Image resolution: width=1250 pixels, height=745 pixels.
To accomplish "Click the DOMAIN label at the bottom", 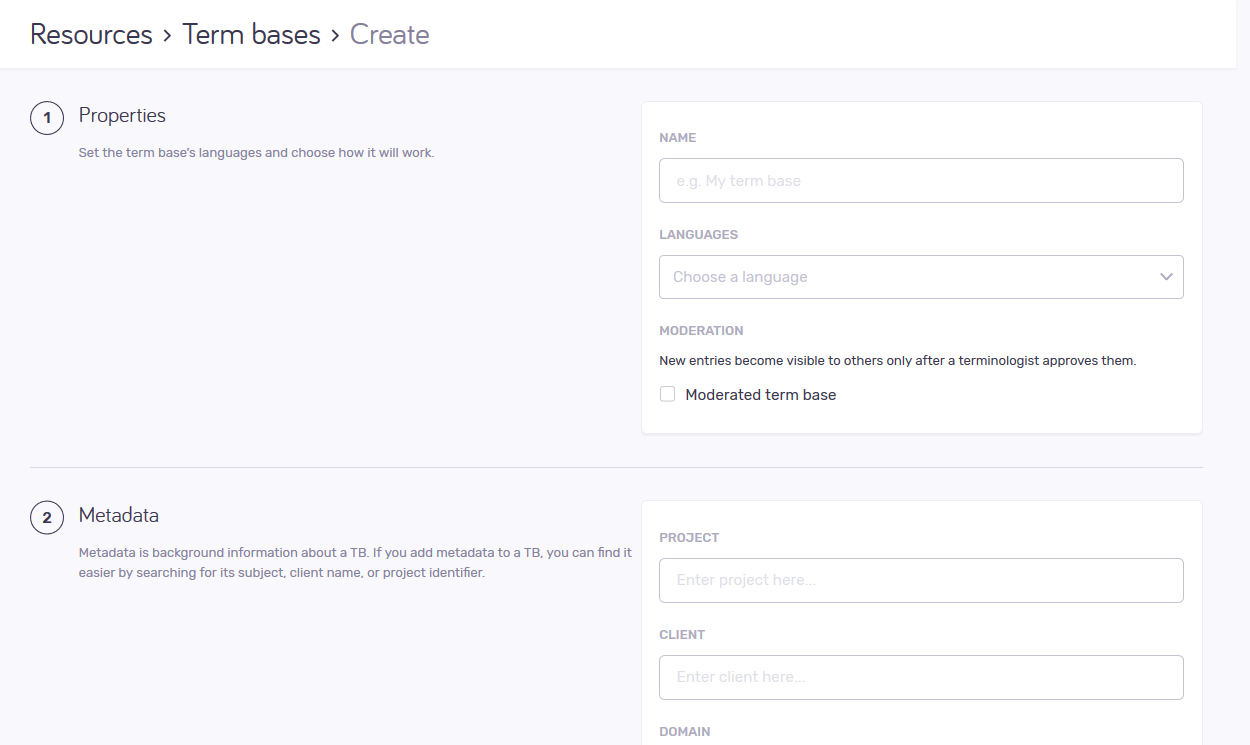I will (x=685, y=731).
